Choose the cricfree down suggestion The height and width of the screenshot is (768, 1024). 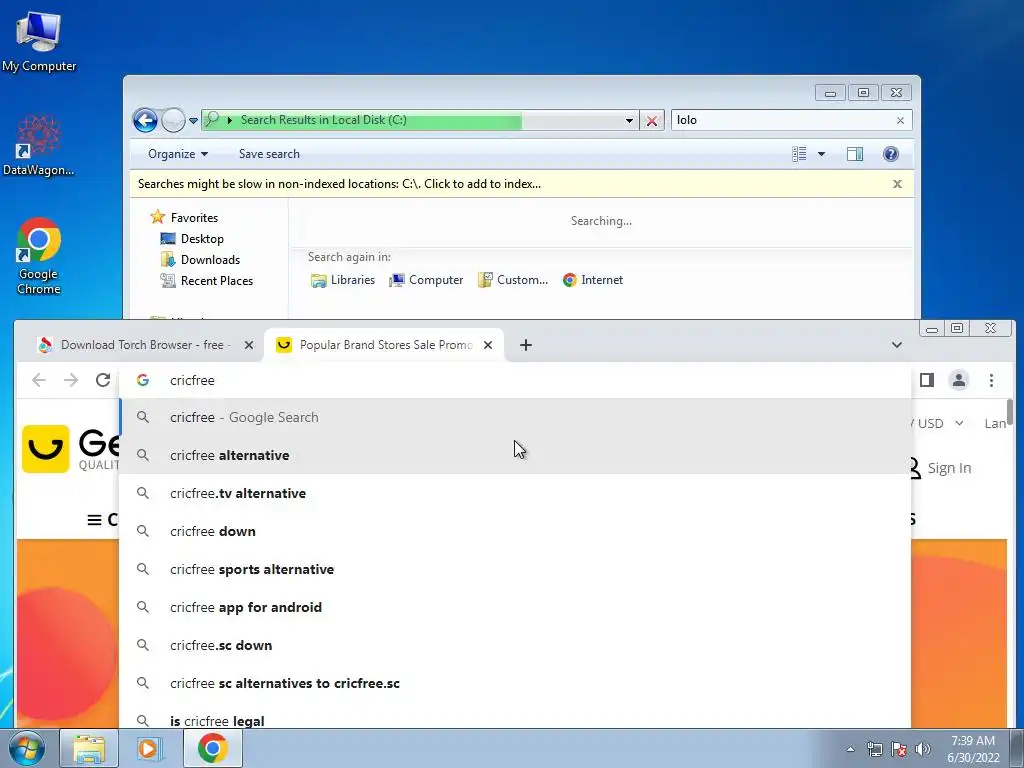[515, 531]
